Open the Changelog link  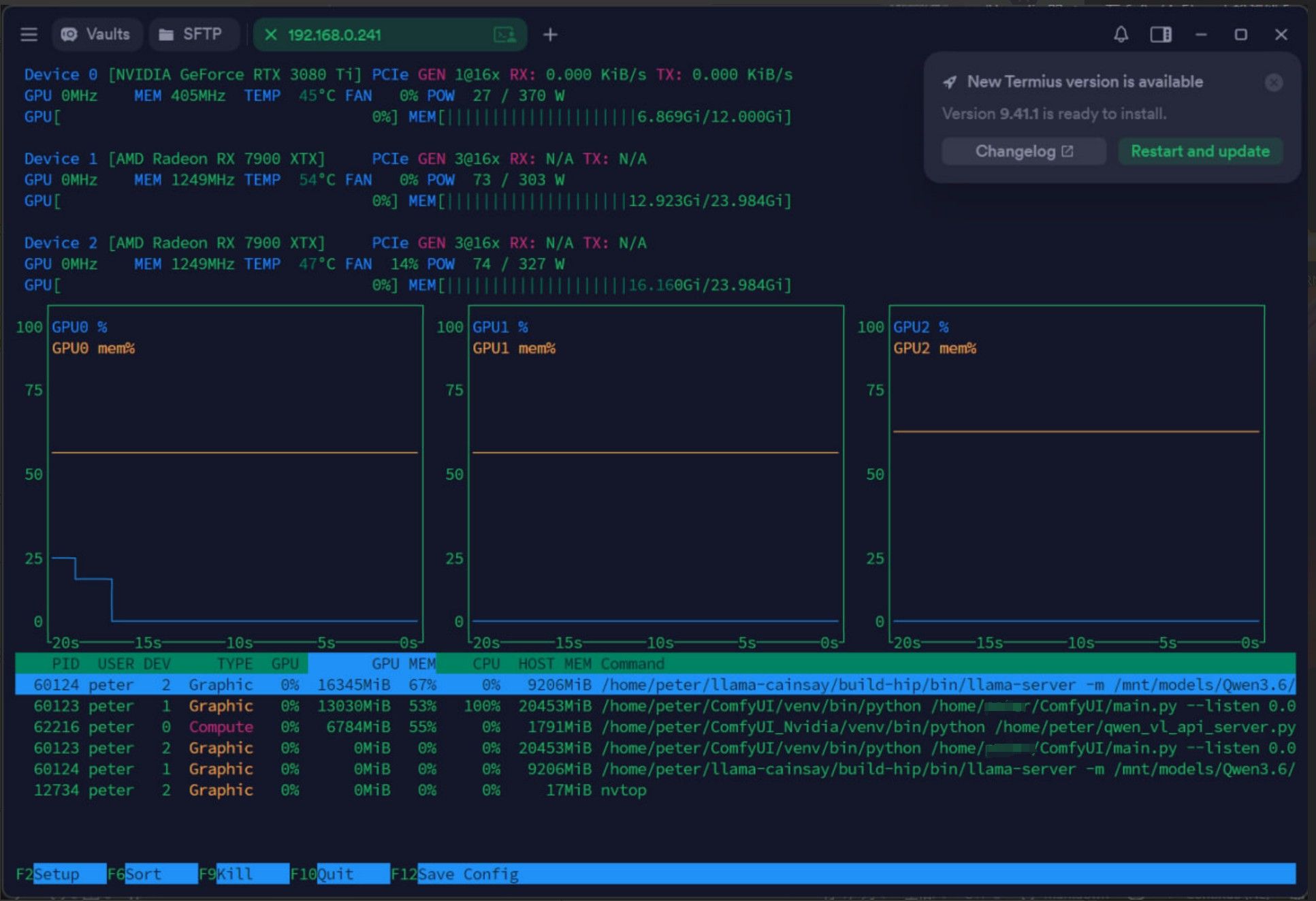tap(1023, 151)
